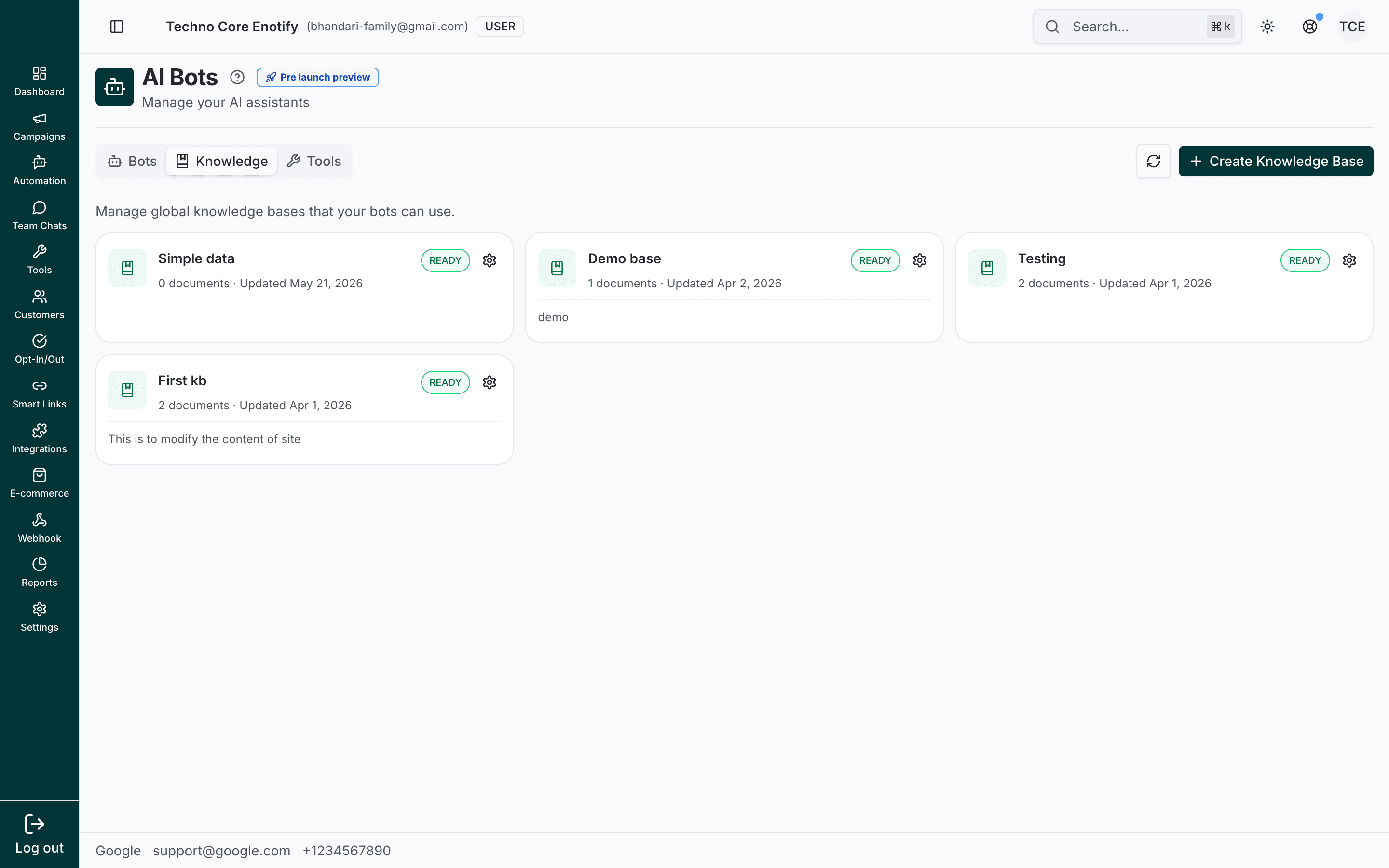Image resolution: width=1389 pixels, height=868 pixels.
Task: Click Create Knowledge Base button
Action: (x=1276, y=162)
